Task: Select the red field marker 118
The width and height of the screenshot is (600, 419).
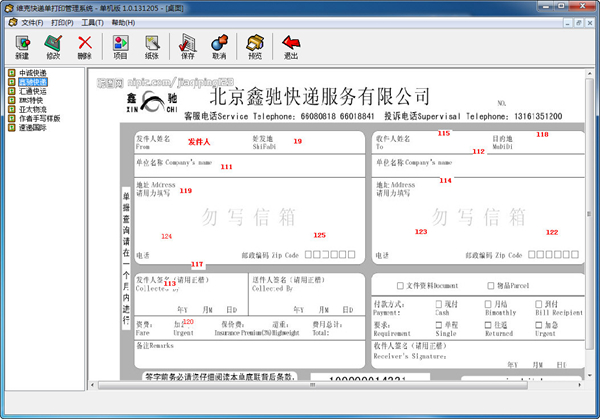Action: [x=542, y=134]
